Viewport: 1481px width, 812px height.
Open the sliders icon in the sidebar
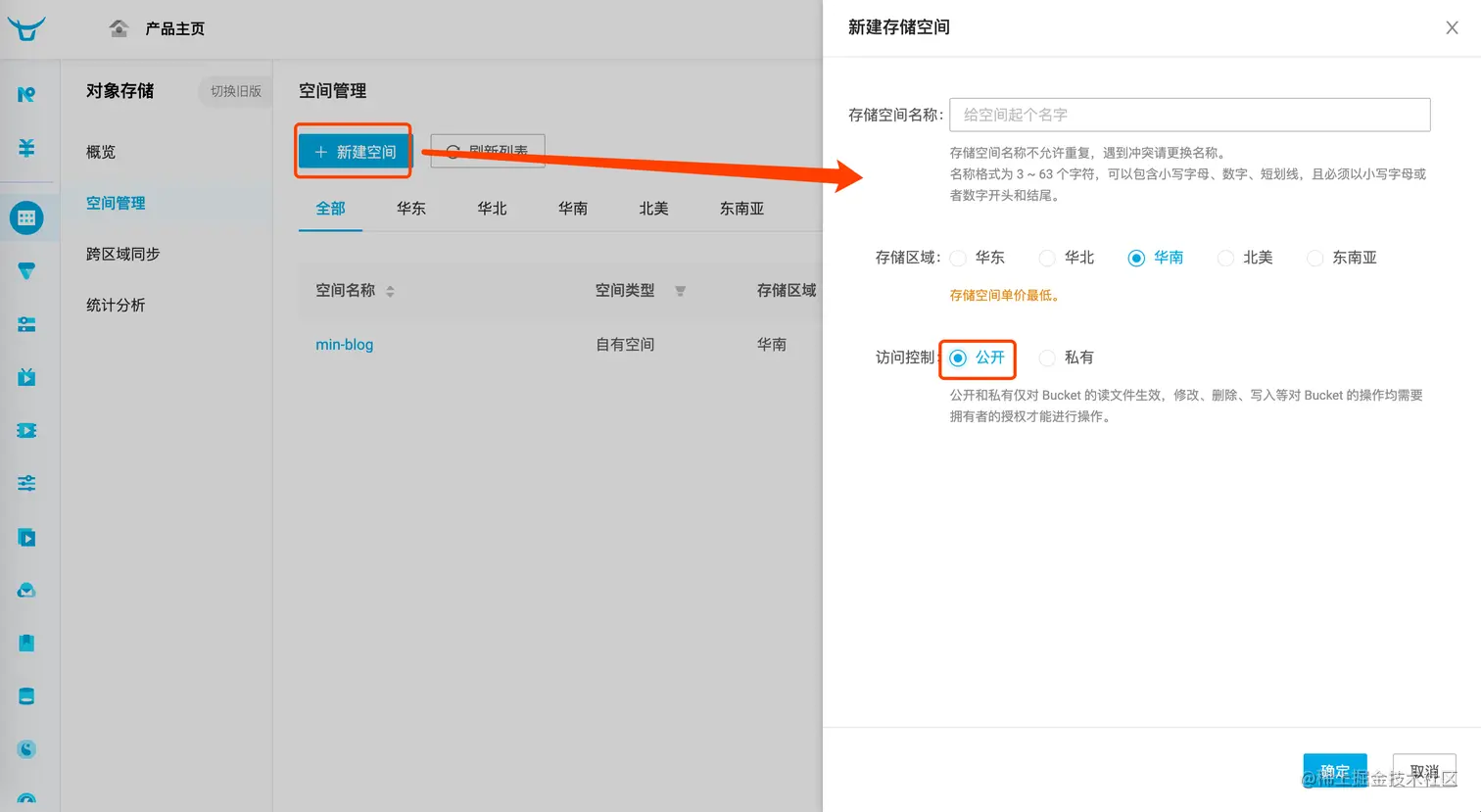(26, 483)
